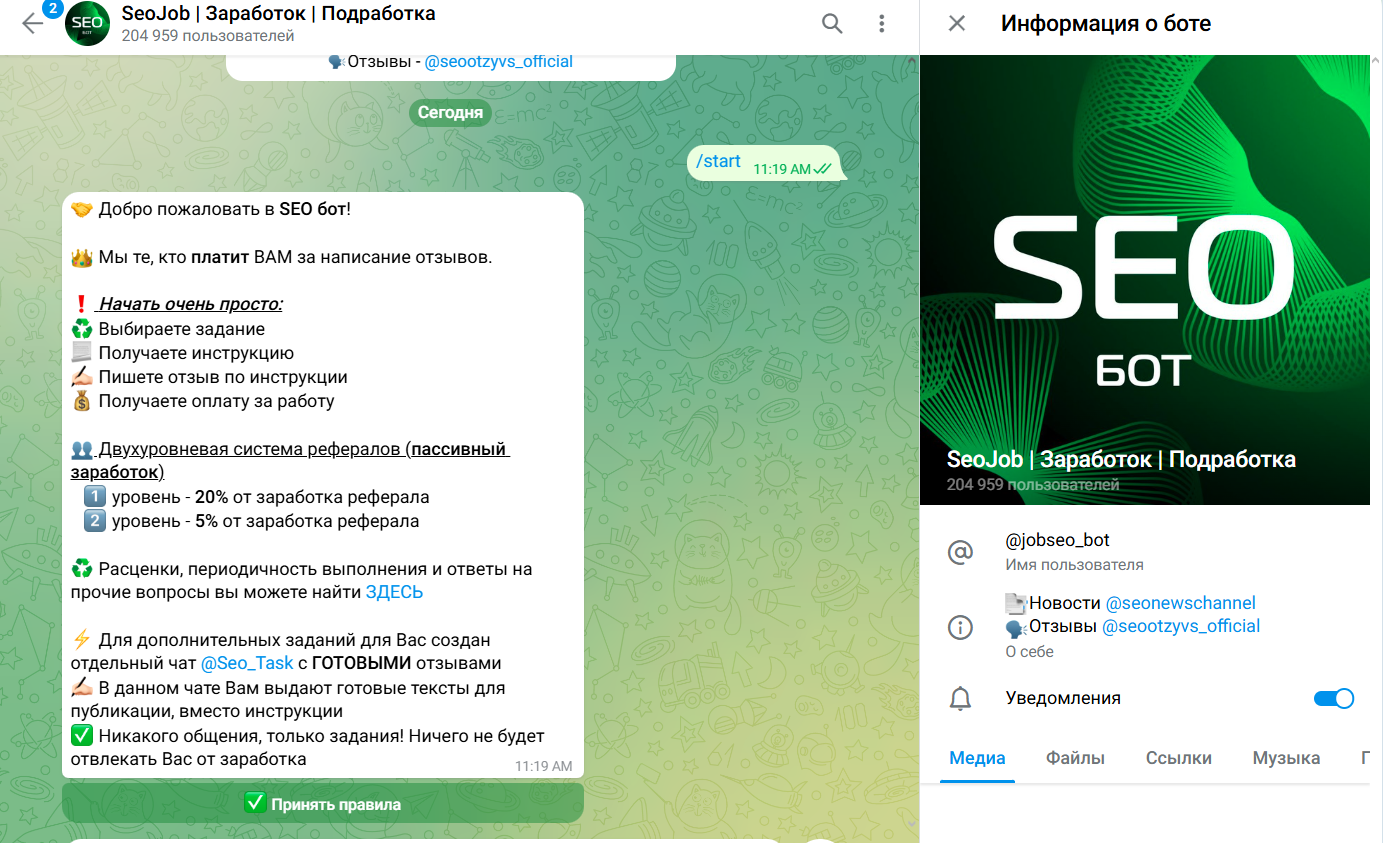Search this chat with magnifier icon
The height and width of the screenshot is (843, 1383).
click(x=832, y=23)
